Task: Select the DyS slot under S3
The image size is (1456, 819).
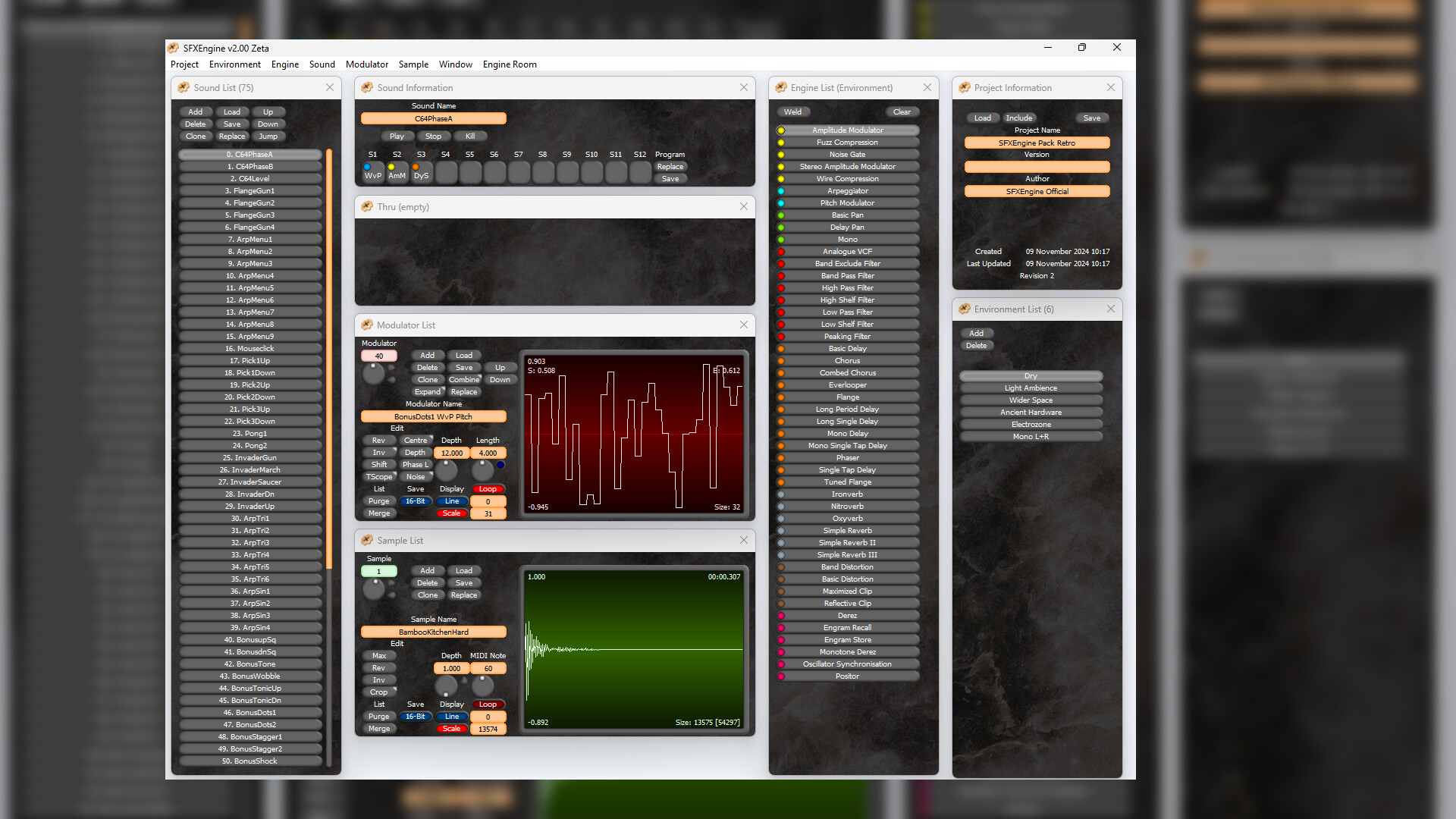Action: tap(421, 173)
